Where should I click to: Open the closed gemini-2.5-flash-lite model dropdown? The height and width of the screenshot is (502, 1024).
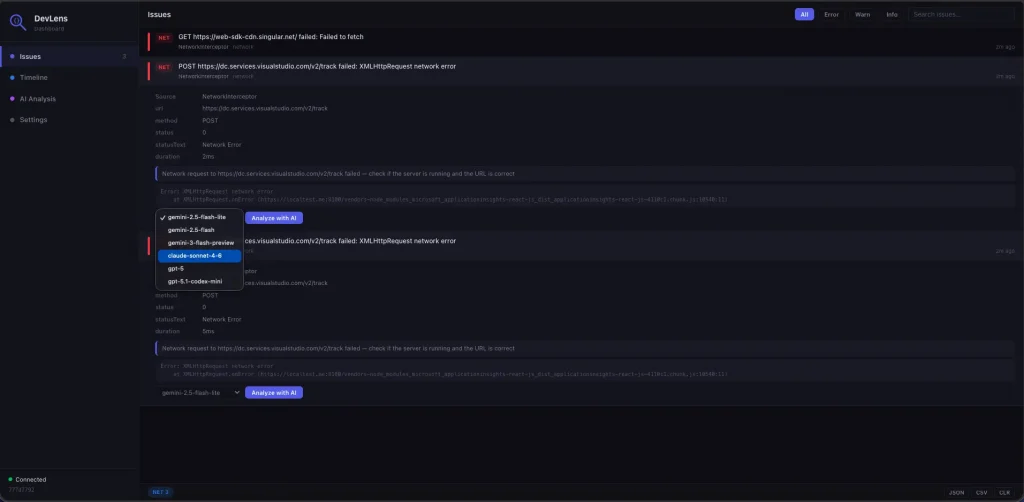tap(199, 392)
